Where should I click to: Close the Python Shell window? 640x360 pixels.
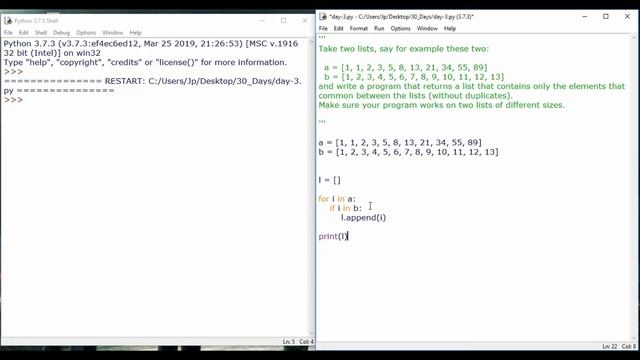pos(305,20)
